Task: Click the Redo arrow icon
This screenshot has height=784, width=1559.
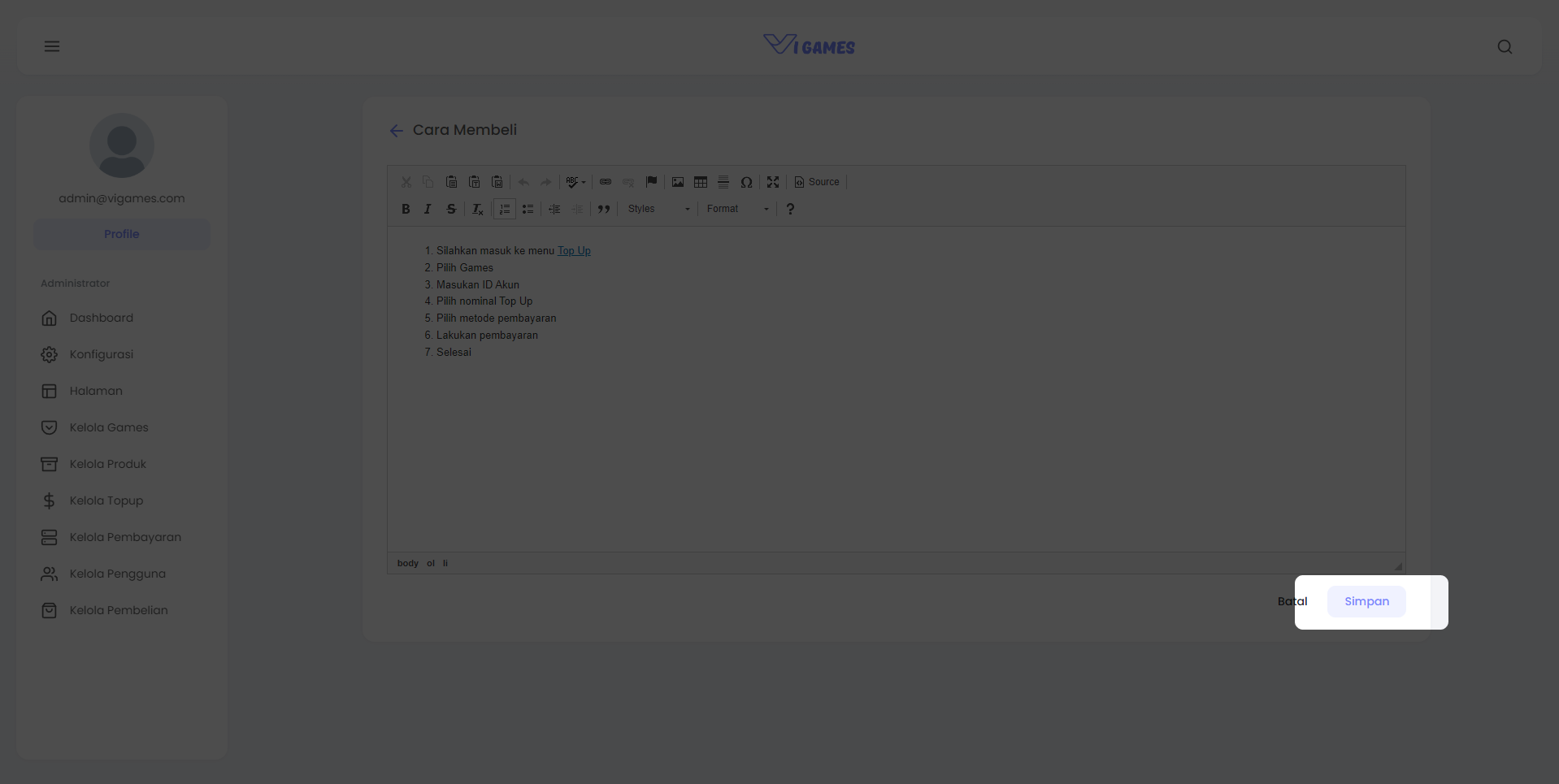Action: [x=546, y=182]
